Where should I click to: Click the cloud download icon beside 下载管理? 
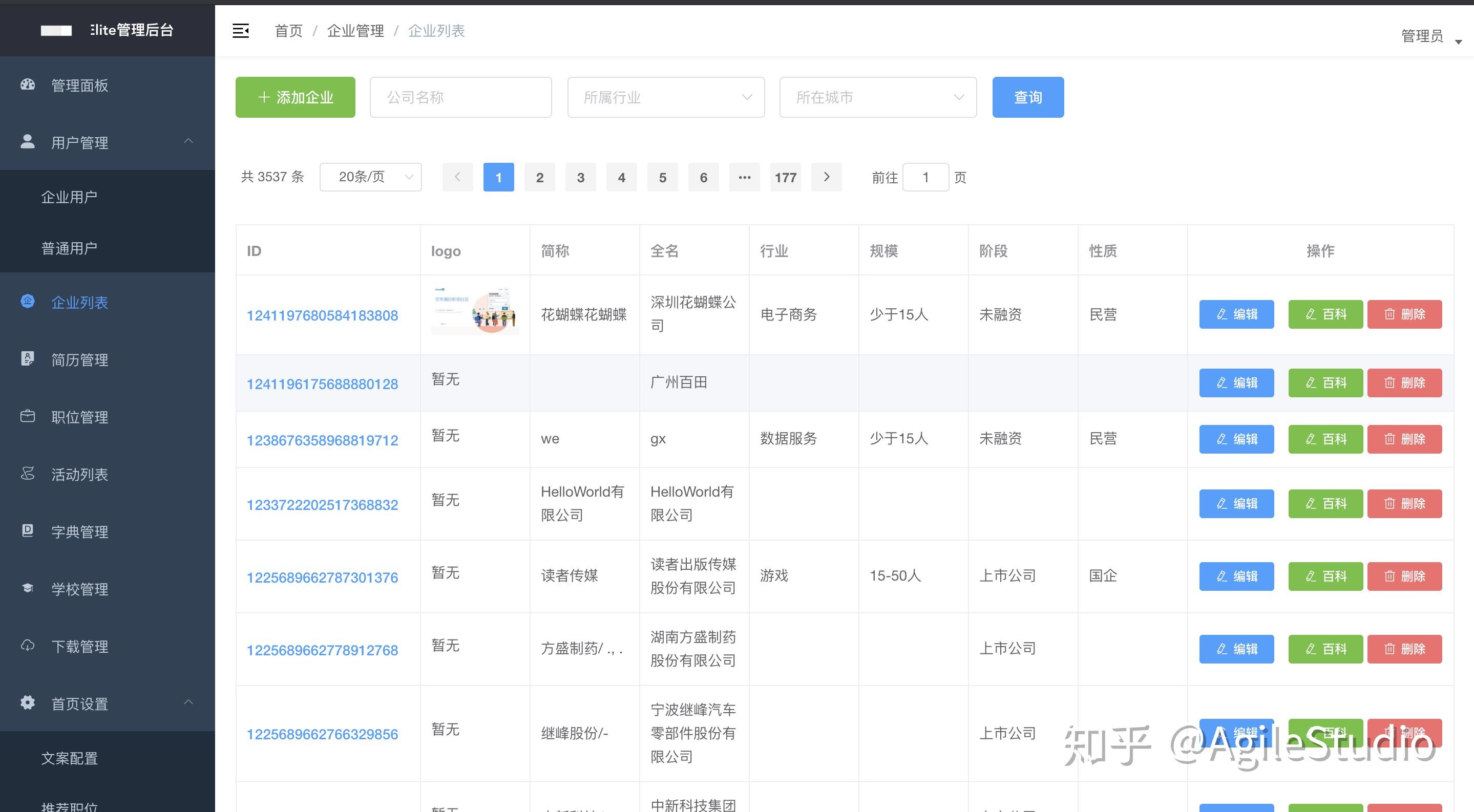(x=28, y=645)
